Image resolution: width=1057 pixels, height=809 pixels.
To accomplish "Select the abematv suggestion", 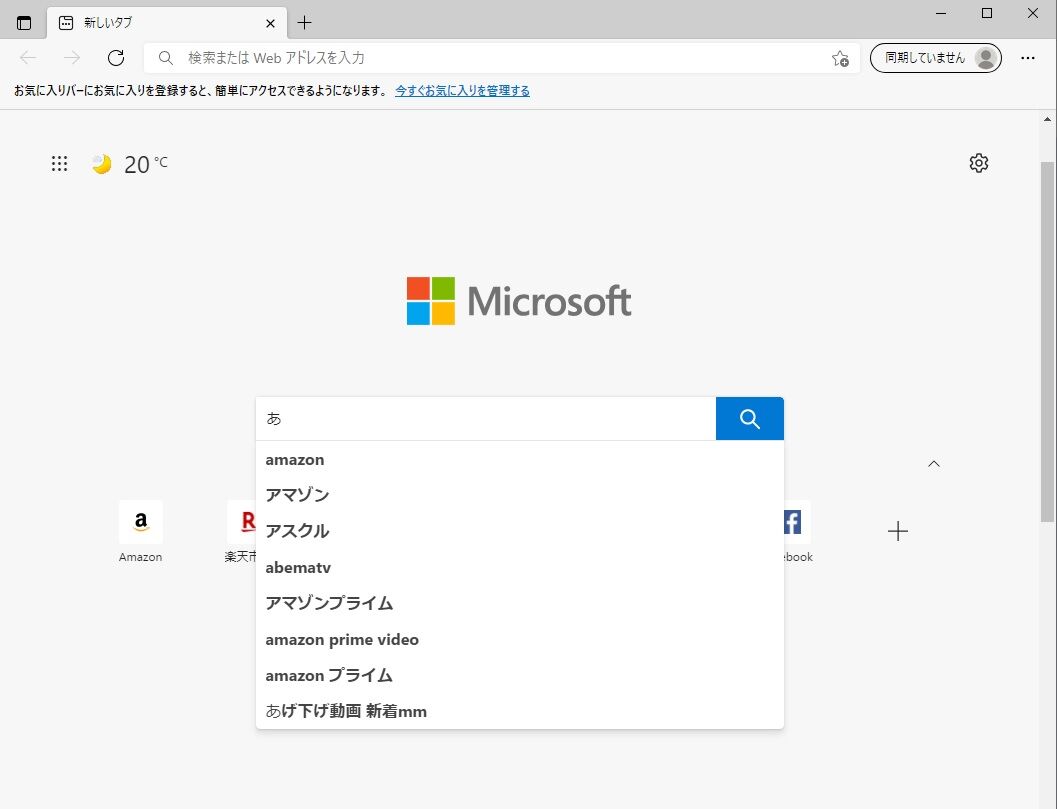I will tap(520, 568).
